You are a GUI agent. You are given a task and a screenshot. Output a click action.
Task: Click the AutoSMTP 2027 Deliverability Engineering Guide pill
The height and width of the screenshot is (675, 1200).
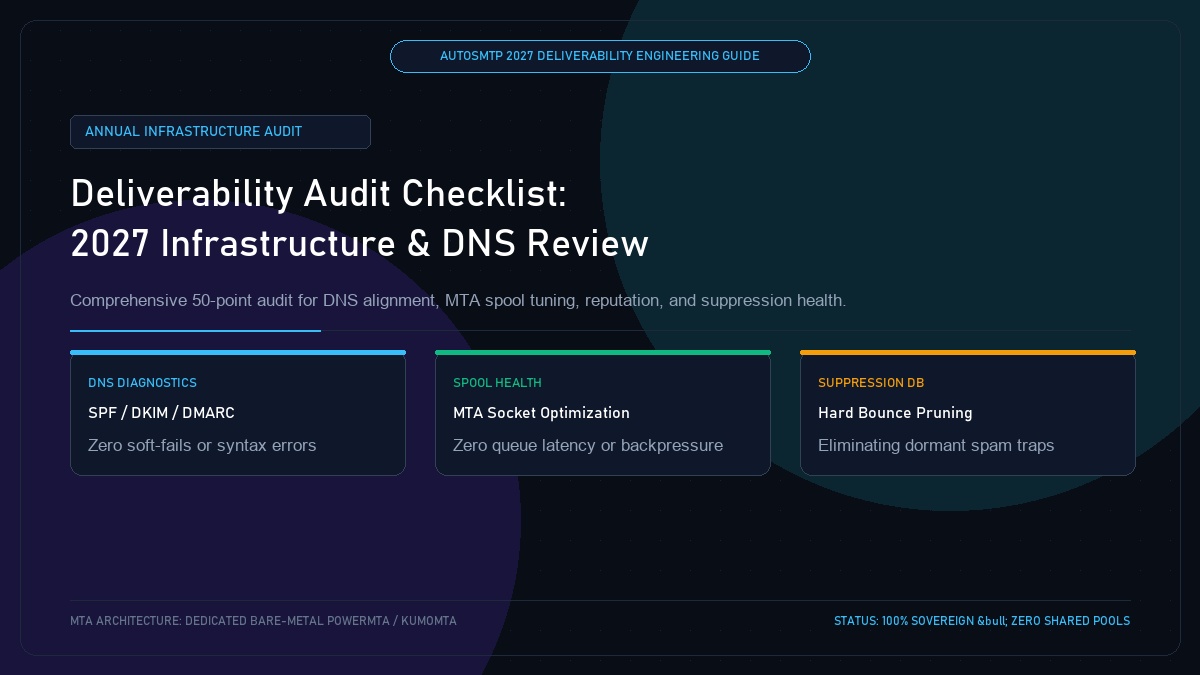pyautogui.click(x=600, y=56)
